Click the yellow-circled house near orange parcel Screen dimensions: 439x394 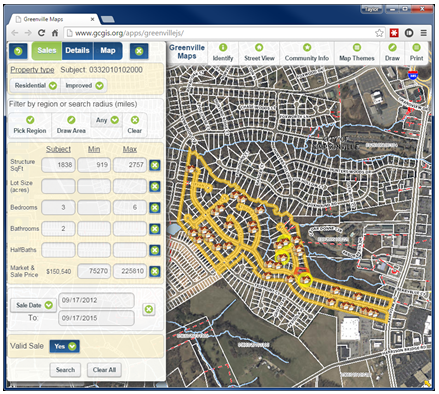(304, 279)
